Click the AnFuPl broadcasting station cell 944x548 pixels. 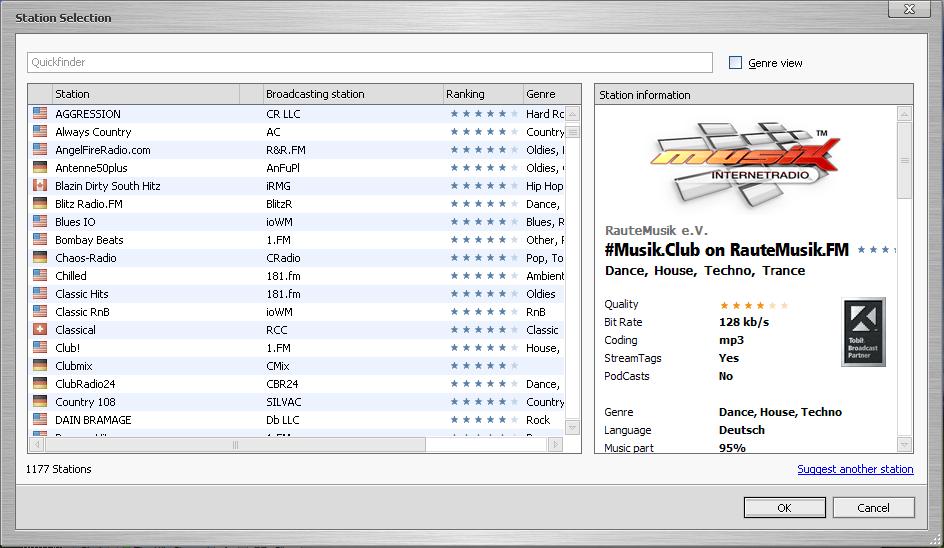click(x=282, y=168)
